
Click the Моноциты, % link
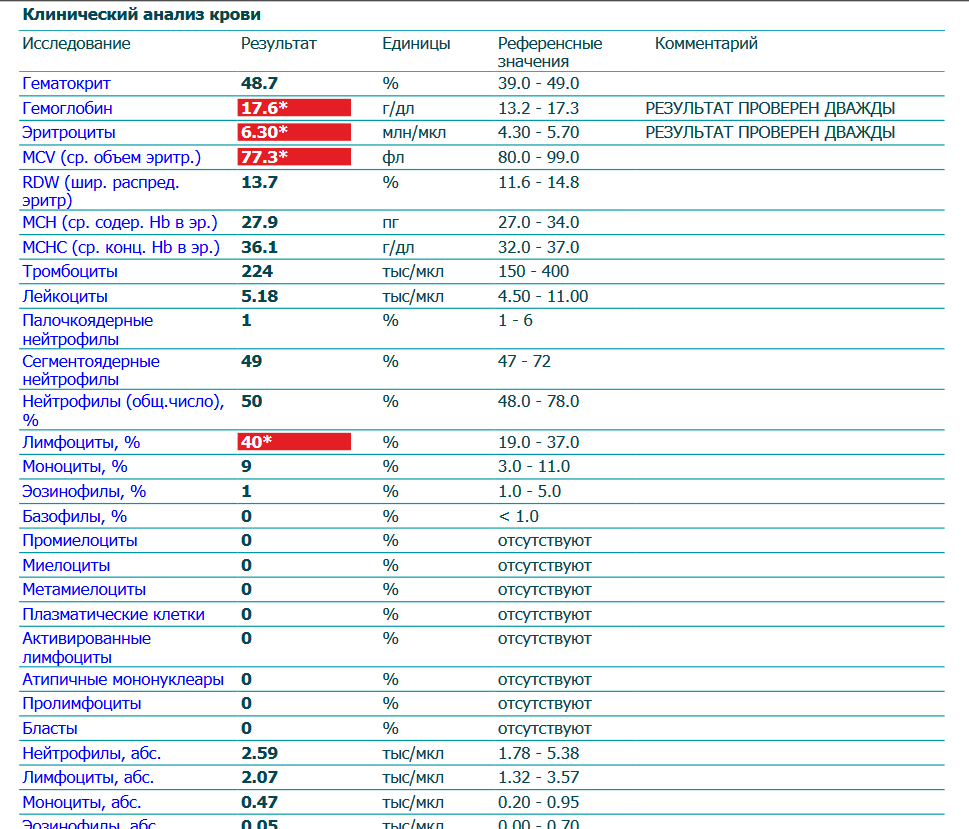pos(75,467)
